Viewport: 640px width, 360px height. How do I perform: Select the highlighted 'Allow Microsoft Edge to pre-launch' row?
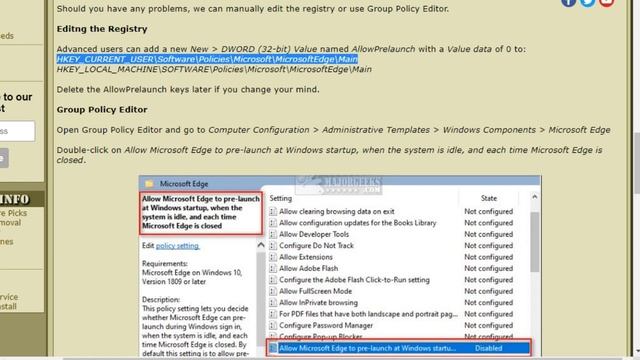tap(398, 348)
